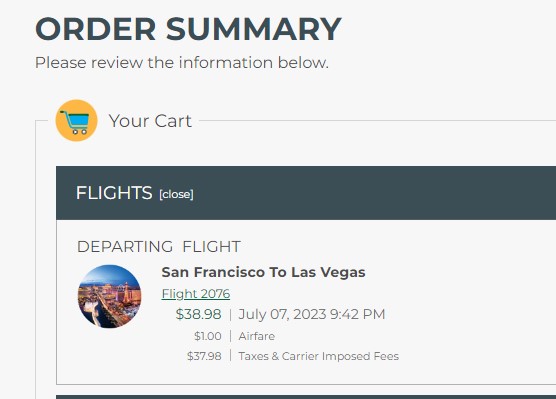Click the $37.98 taxes amount
This screenshot has width=556, height=399.
pyautogui.click(x=204, y=356)
